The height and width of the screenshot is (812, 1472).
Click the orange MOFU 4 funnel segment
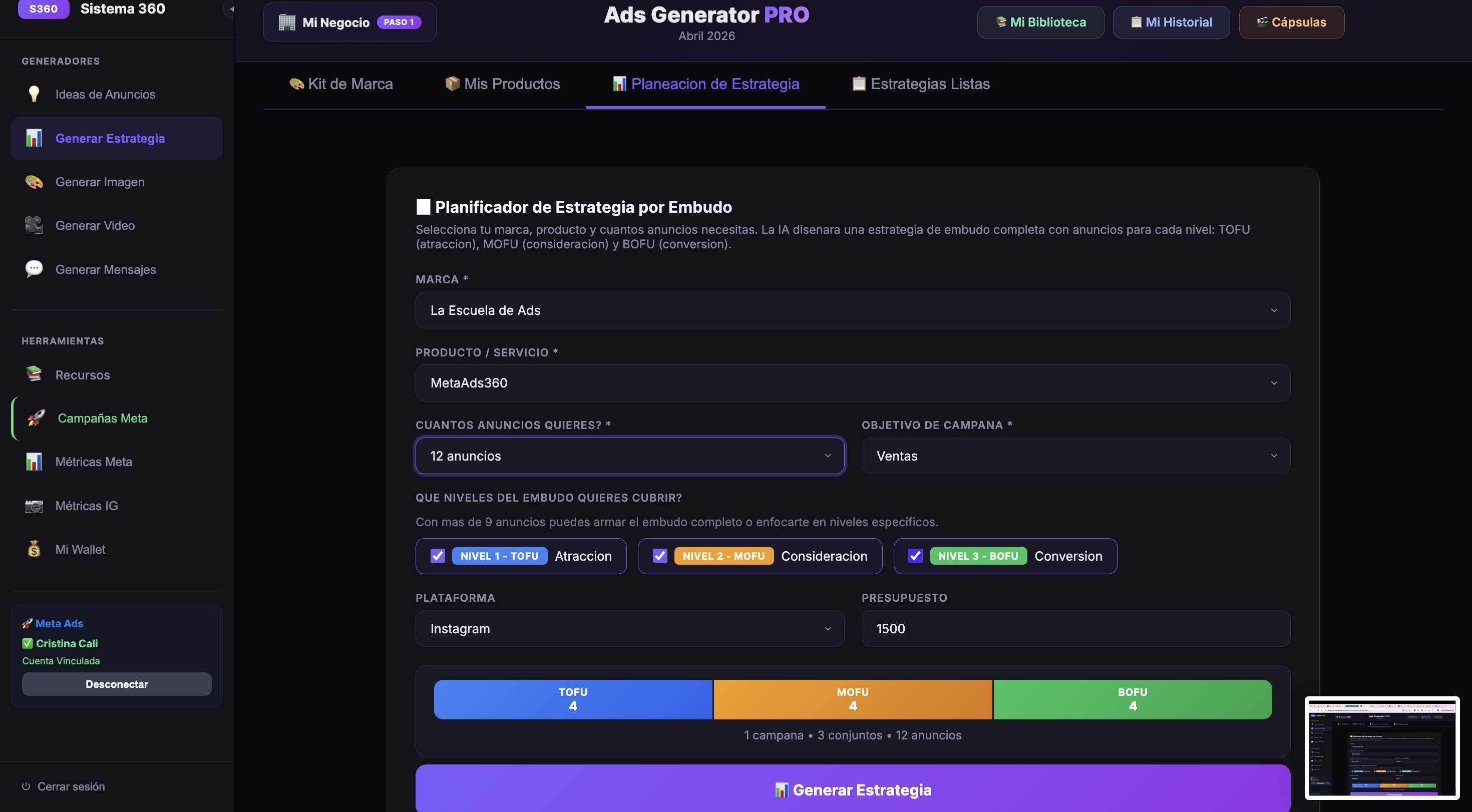(853, 699)
